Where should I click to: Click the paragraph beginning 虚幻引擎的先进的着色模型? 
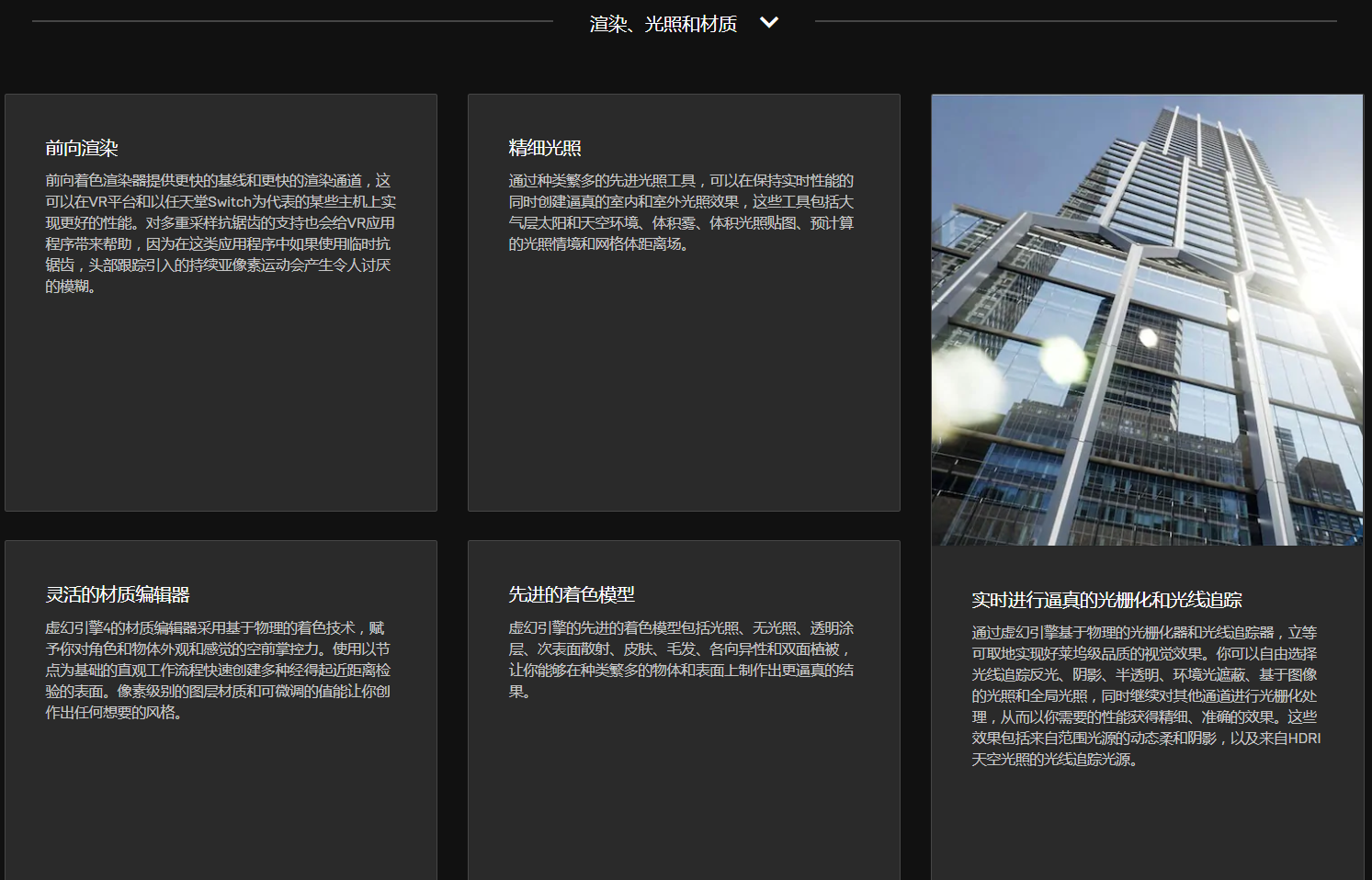click(x=681, y=660)
